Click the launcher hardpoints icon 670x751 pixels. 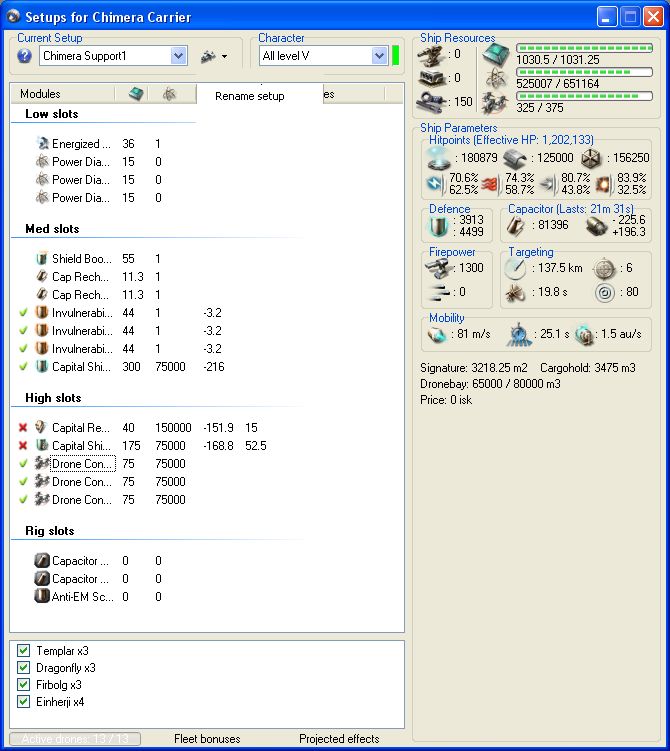coord(432,78)
